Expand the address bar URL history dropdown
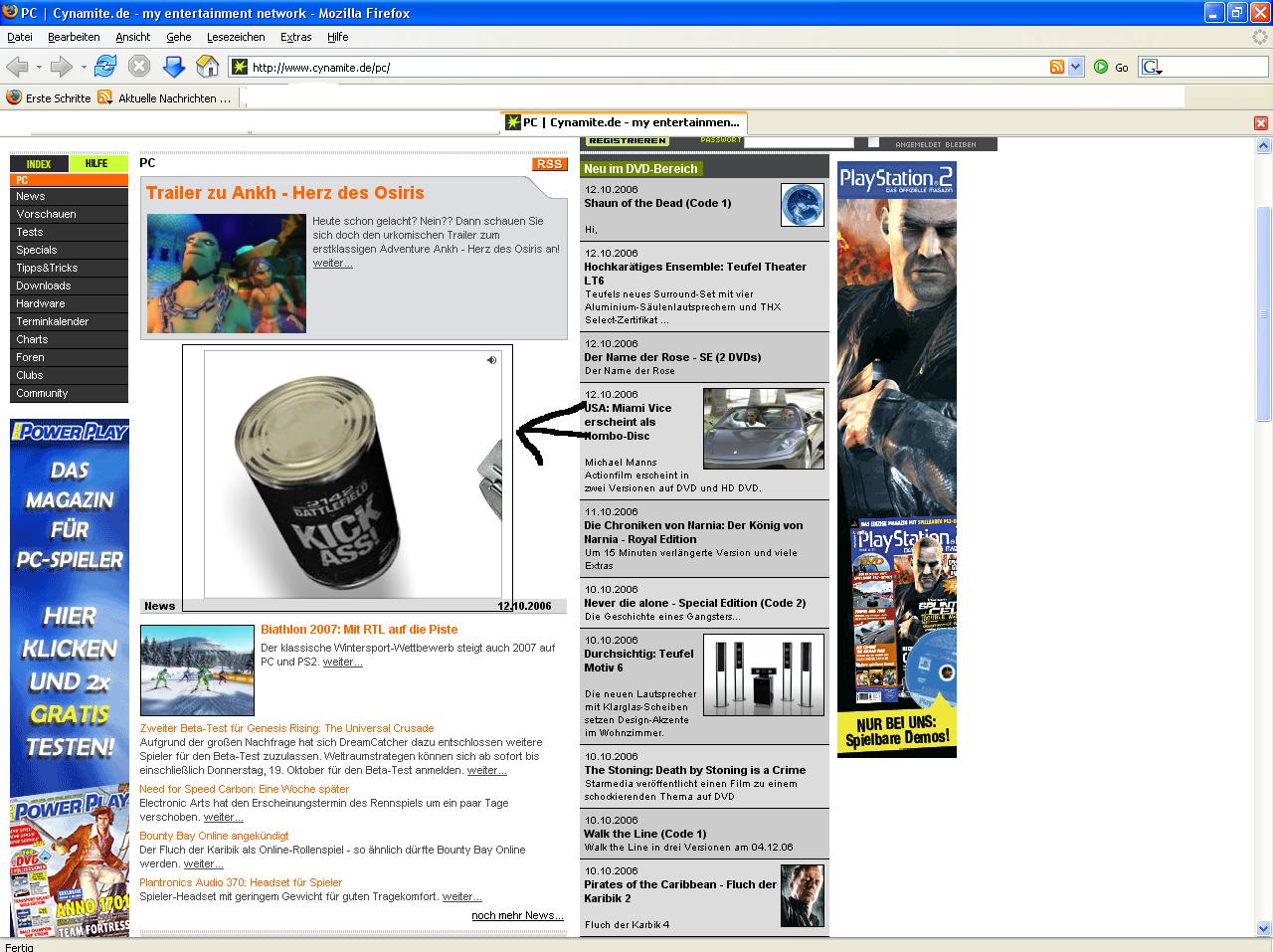1273x952 pixels. 1075,67
